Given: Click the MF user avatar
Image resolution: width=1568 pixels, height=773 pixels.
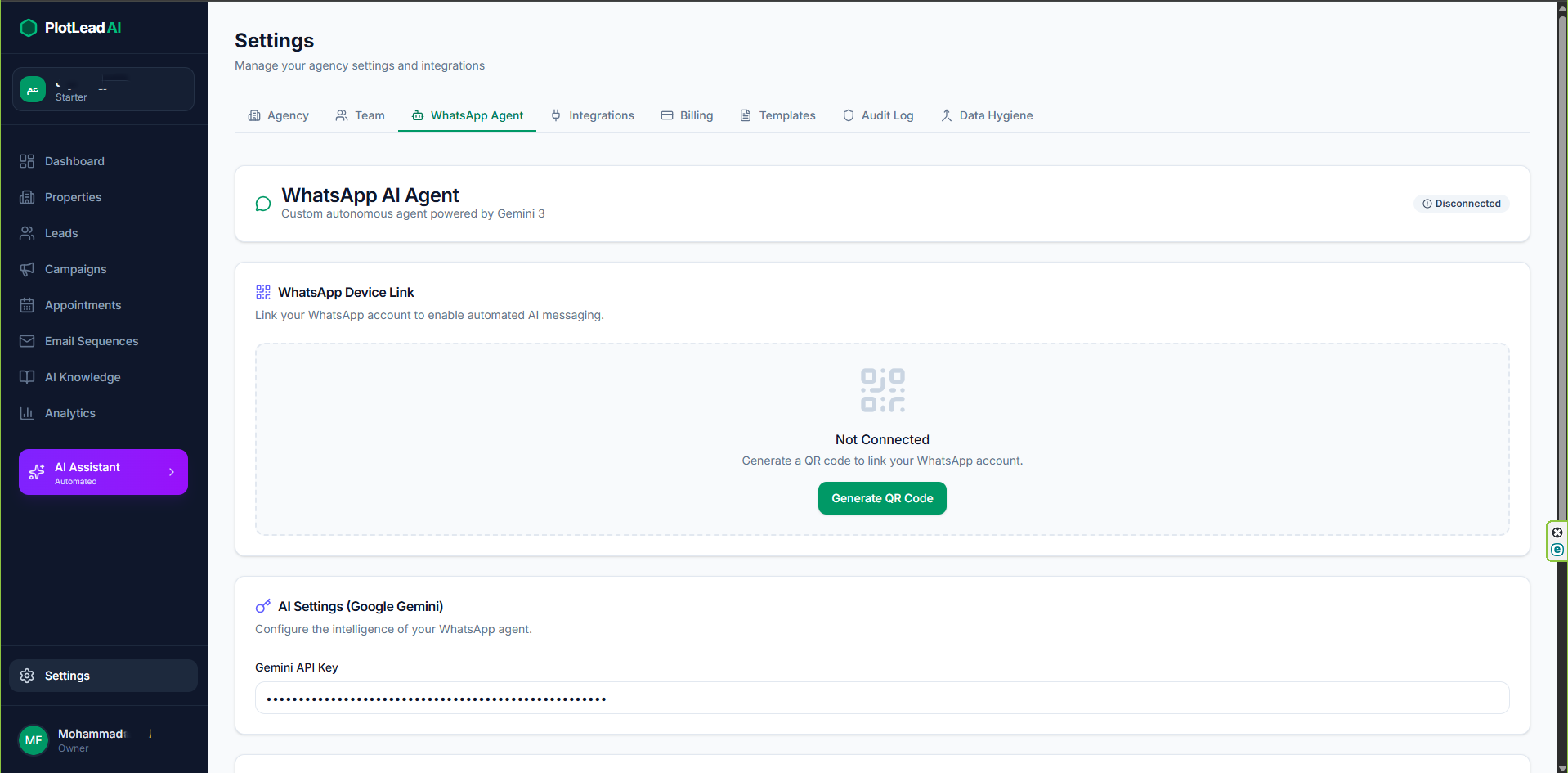Looking at the screenshot, I should pos(34,740).
